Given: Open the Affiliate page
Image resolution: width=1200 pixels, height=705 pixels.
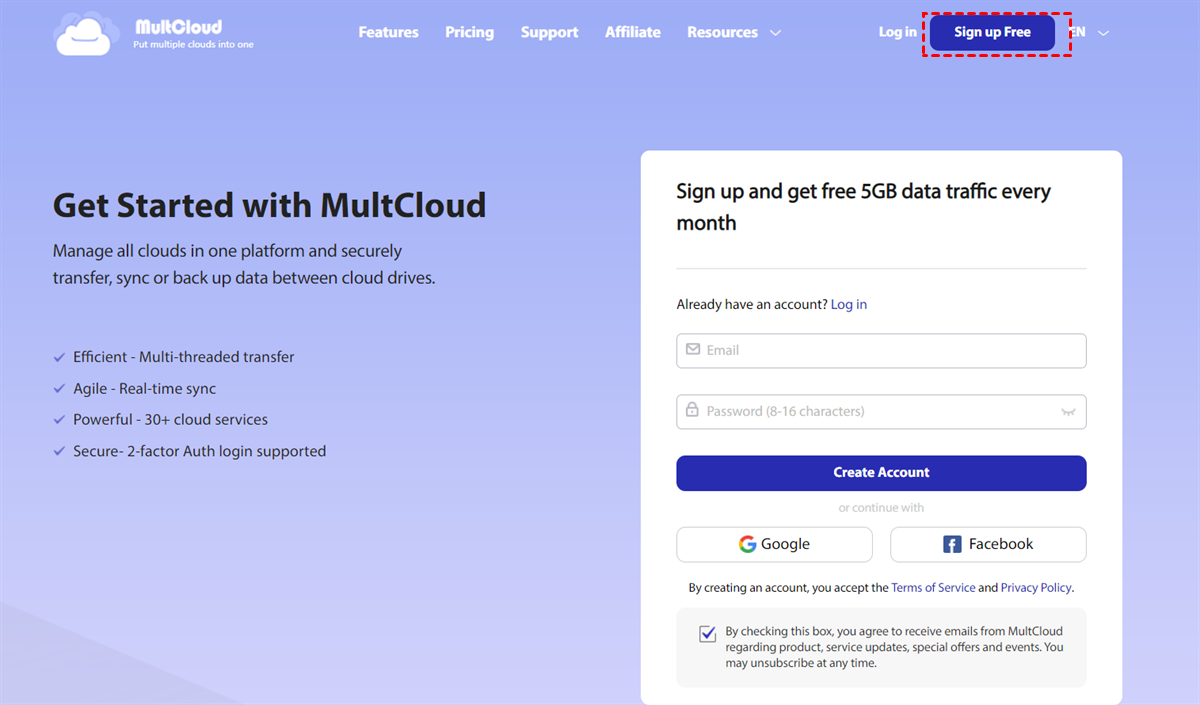Looking at the screenshot, I should pyautogui.click(x=632, y=32).
